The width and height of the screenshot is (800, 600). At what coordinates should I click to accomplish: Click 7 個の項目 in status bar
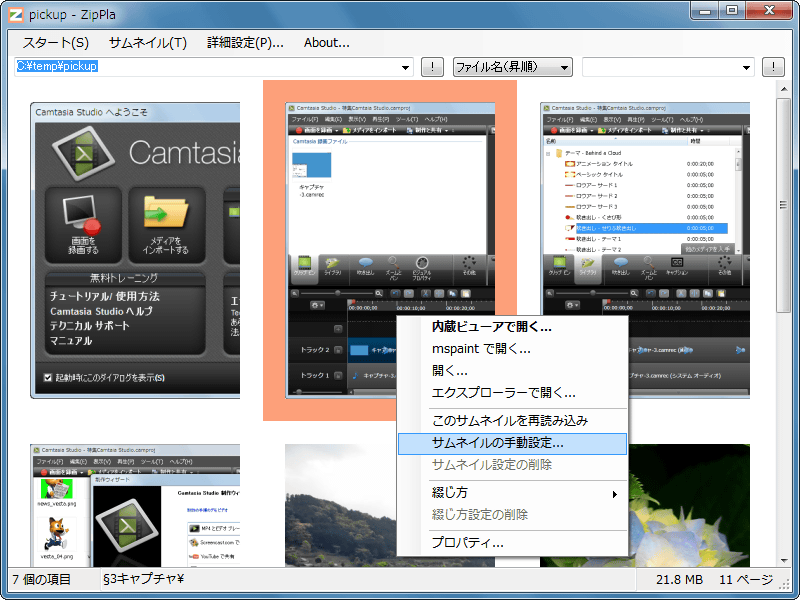(x=42, y=580)
